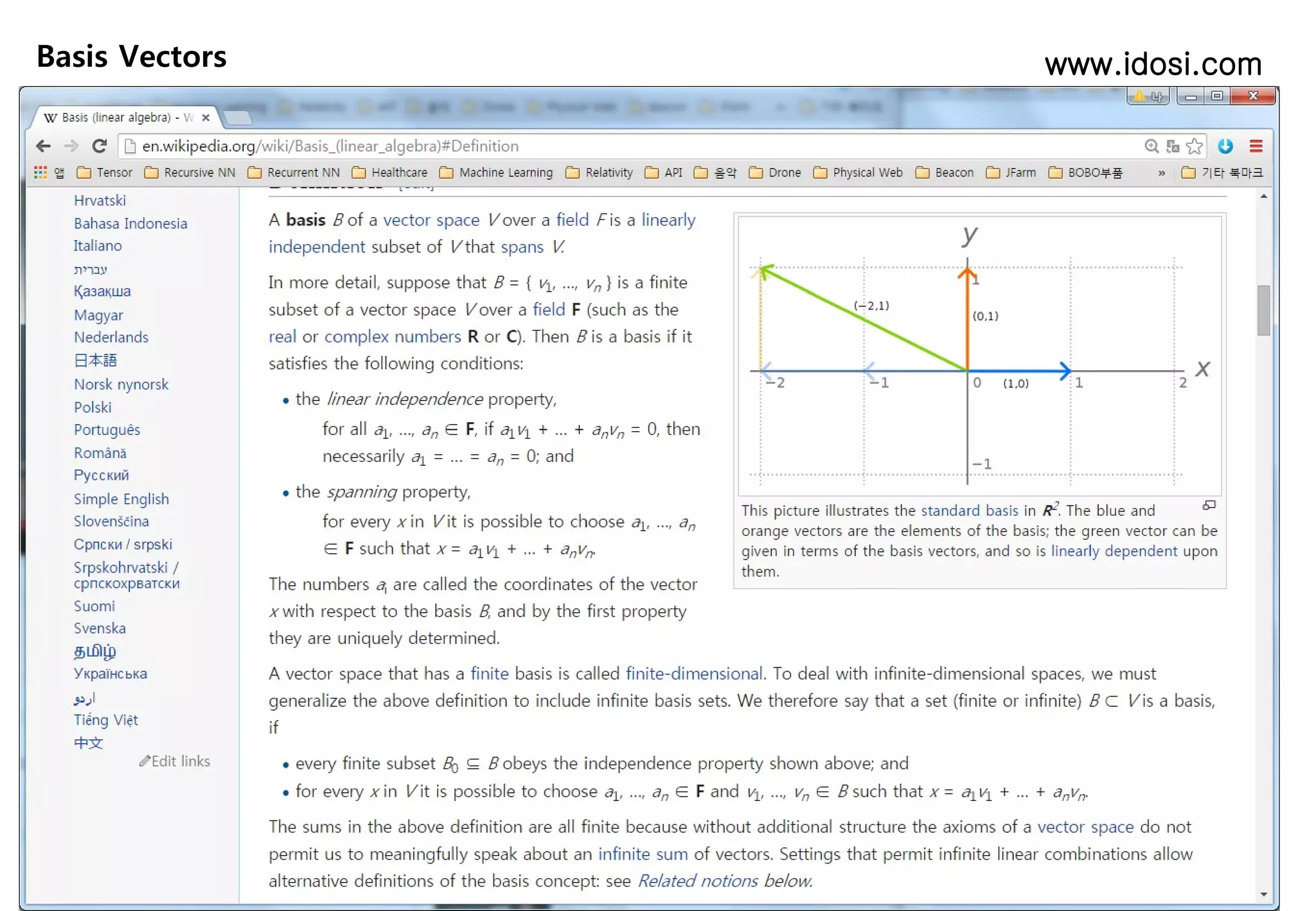This screenshot has width=1316, height=911.
Task: Select the Basis (linear algebra) tab
Action: (x=116, y=118)
